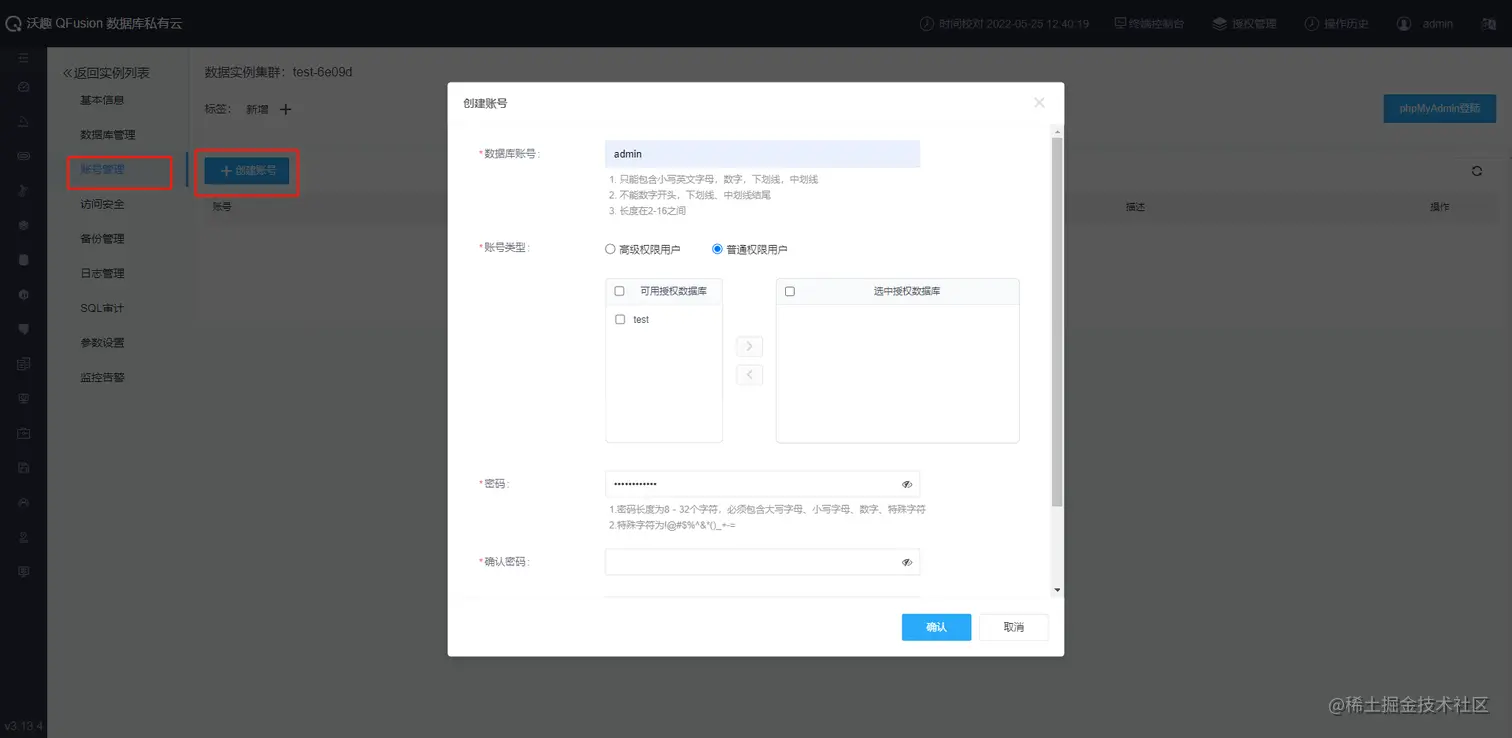Click the dialog vertical scrollbar thumb
Screen dimensions: 1512x738
coord(1058,320)
